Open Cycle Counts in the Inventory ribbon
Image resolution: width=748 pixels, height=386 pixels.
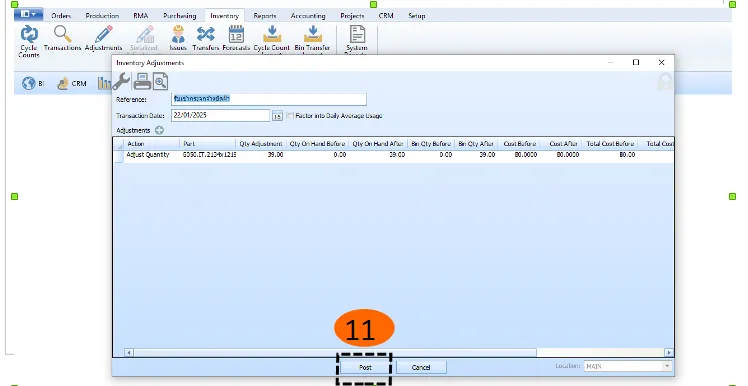point(29,42)
